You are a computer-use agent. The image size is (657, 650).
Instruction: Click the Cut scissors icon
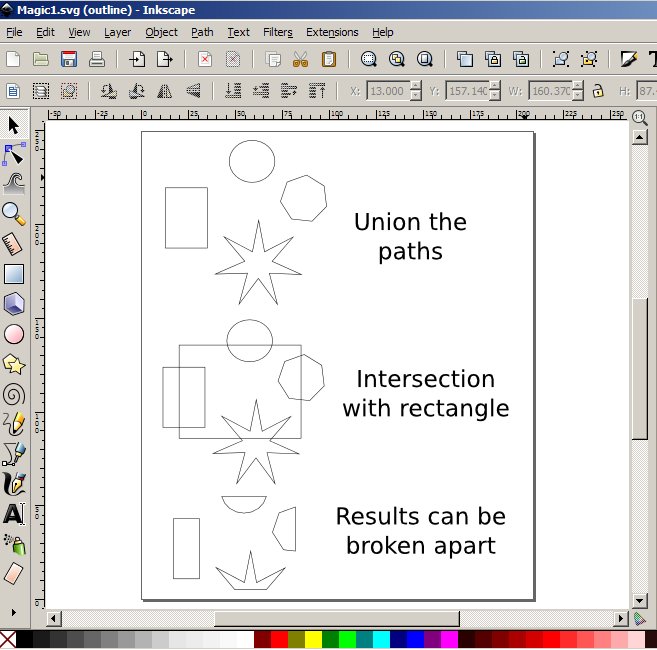[300, 59]
